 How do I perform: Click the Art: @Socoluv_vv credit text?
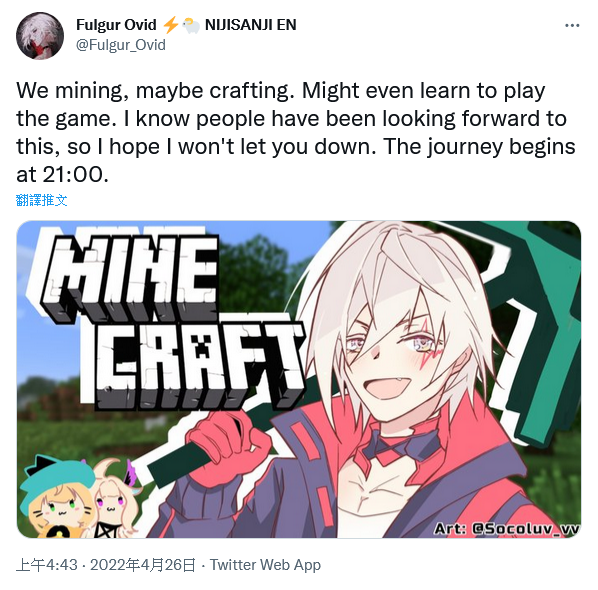(x=506, y=529)
